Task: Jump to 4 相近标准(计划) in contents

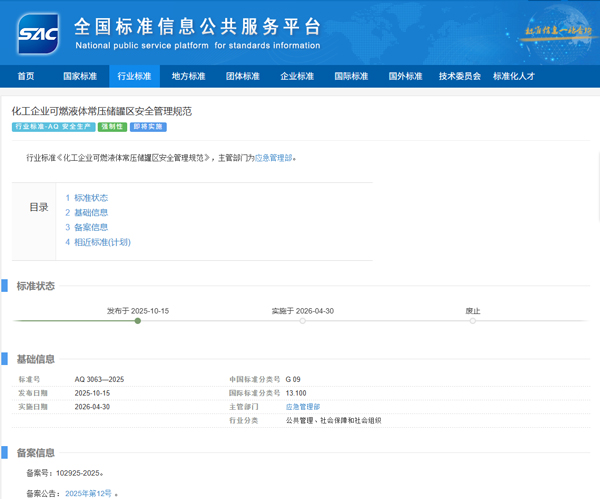Action: coord(98,242)
